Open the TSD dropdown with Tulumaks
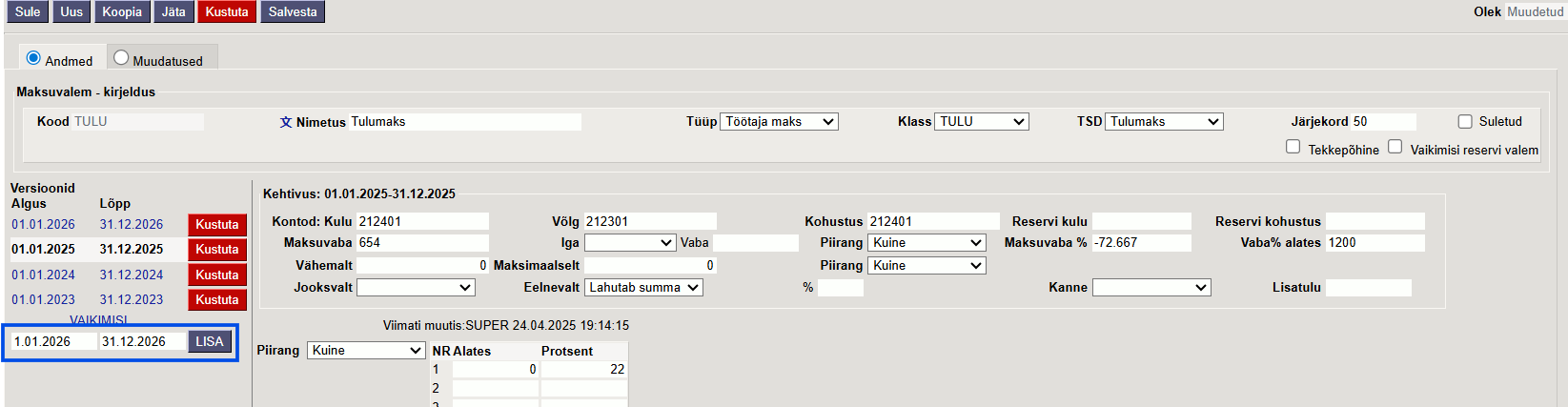The height and width of the screenshot is (407, 1568). coord(1164,122)
